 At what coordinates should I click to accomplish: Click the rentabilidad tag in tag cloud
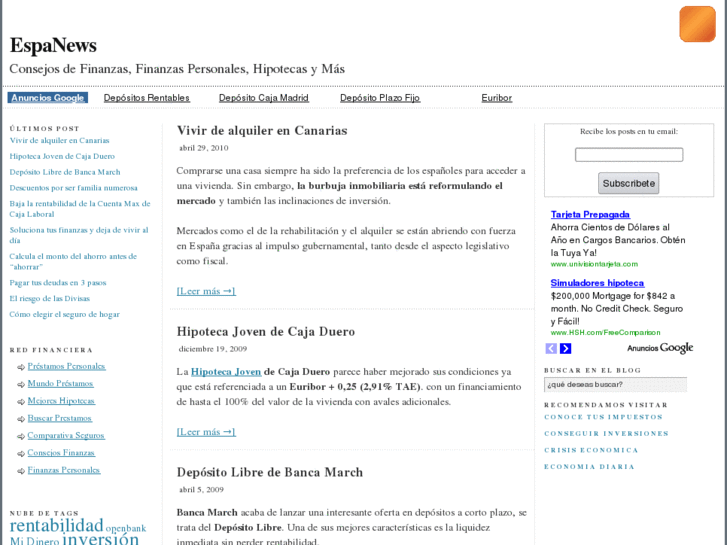point(56,526)
